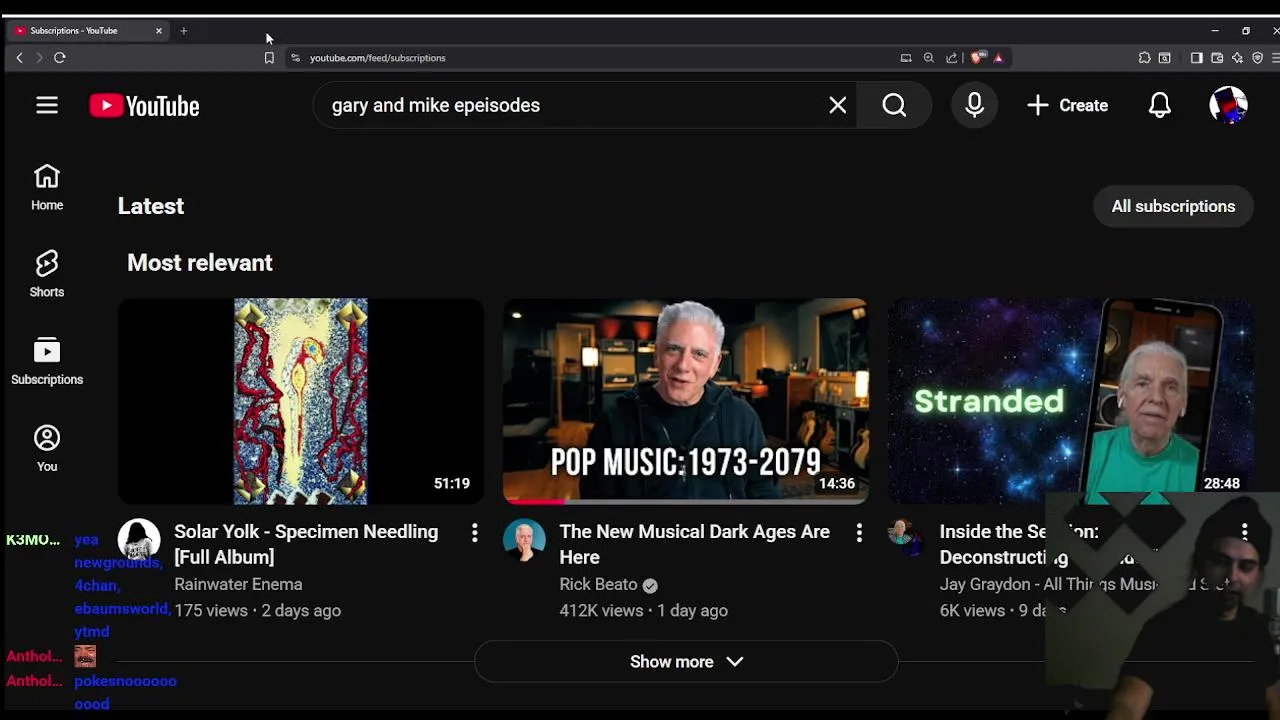Open Brave VPN shield icon

click(1258, 58)
